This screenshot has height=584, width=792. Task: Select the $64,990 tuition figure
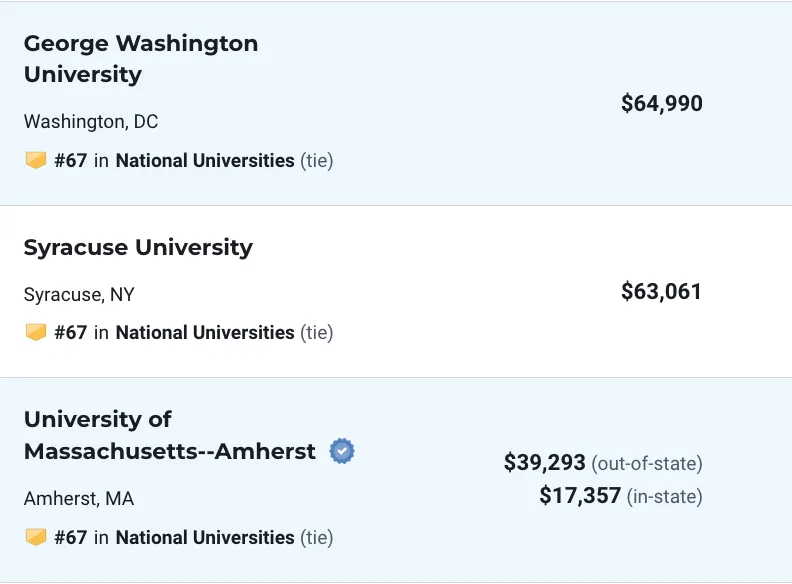(x=662, y=103)
